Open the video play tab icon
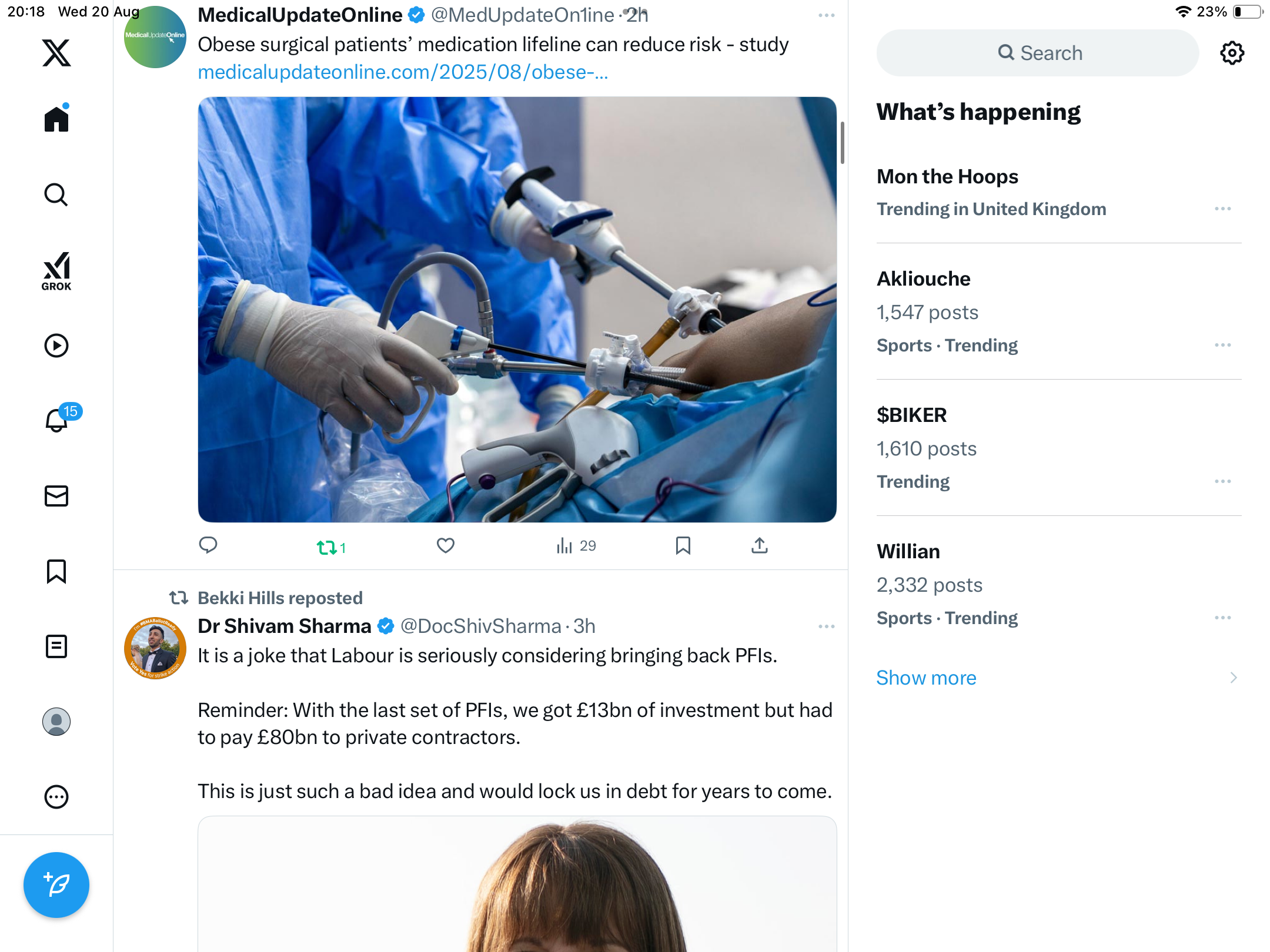This screenshot has width=1270, height=952. tap(56, 346)
